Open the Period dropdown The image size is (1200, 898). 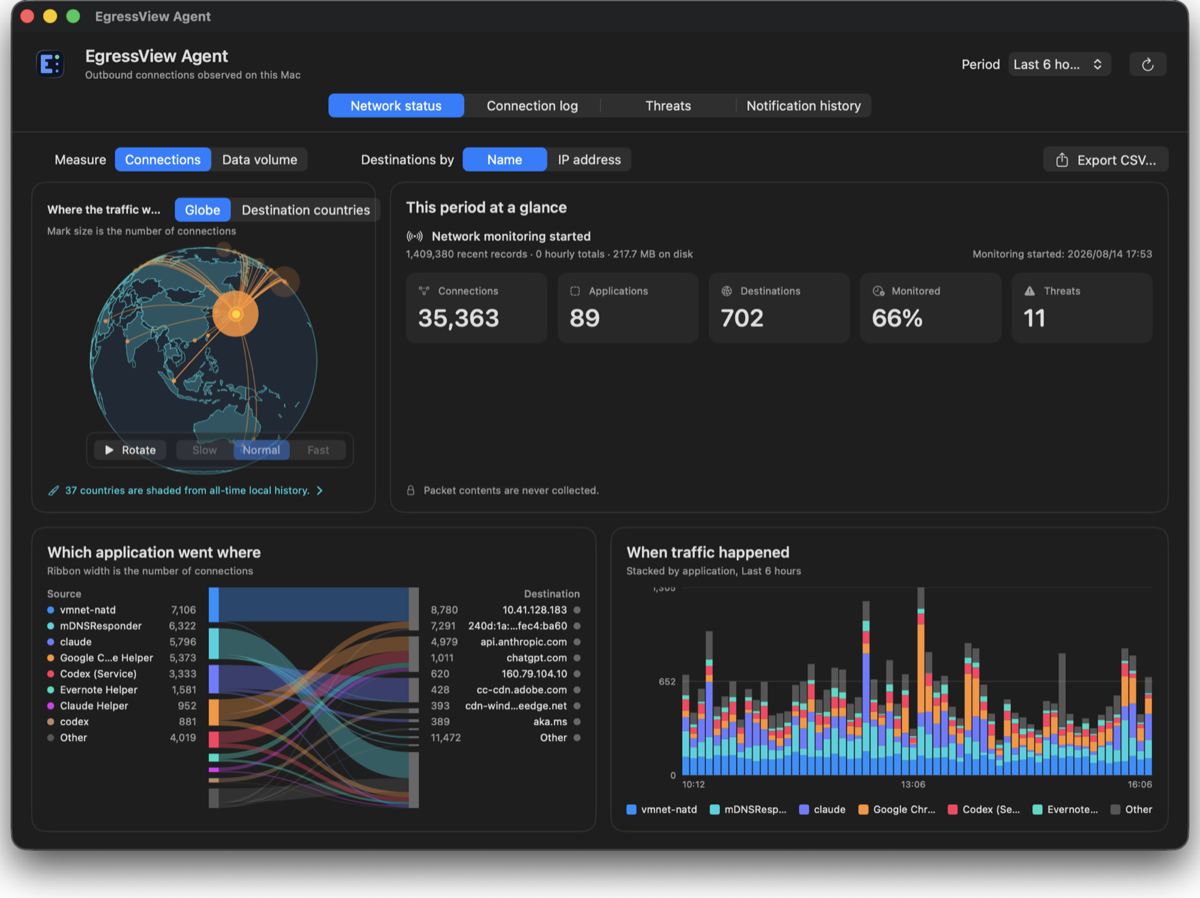point(1060,64)
